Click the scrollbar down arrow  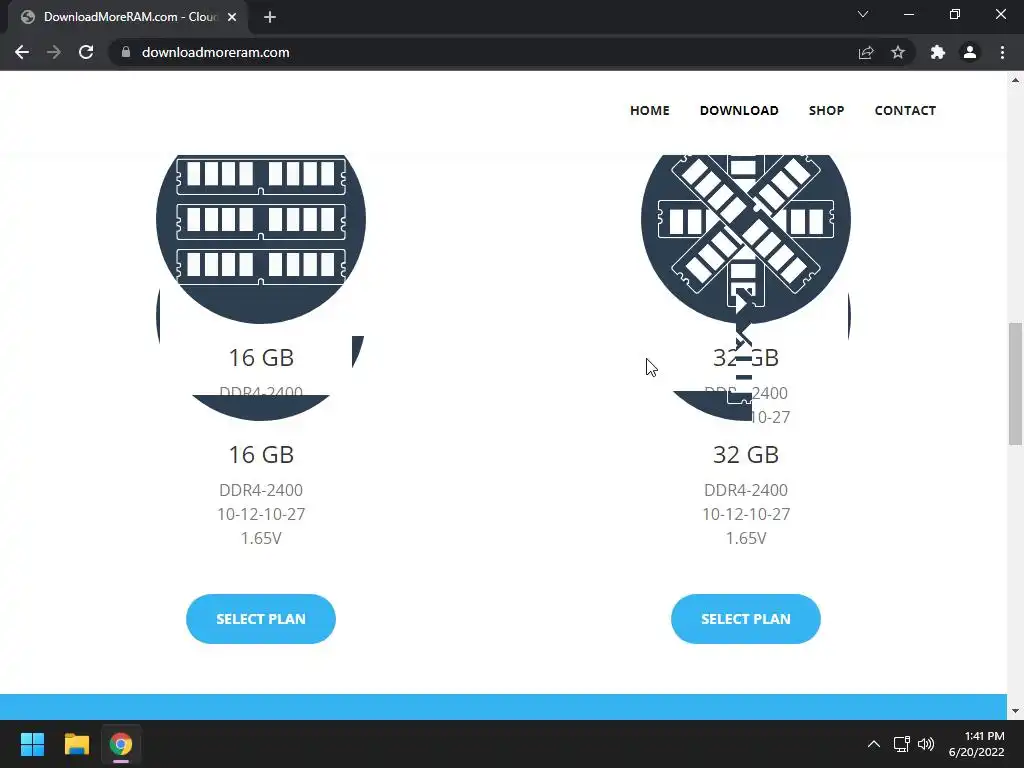[x=1016, y=711]
